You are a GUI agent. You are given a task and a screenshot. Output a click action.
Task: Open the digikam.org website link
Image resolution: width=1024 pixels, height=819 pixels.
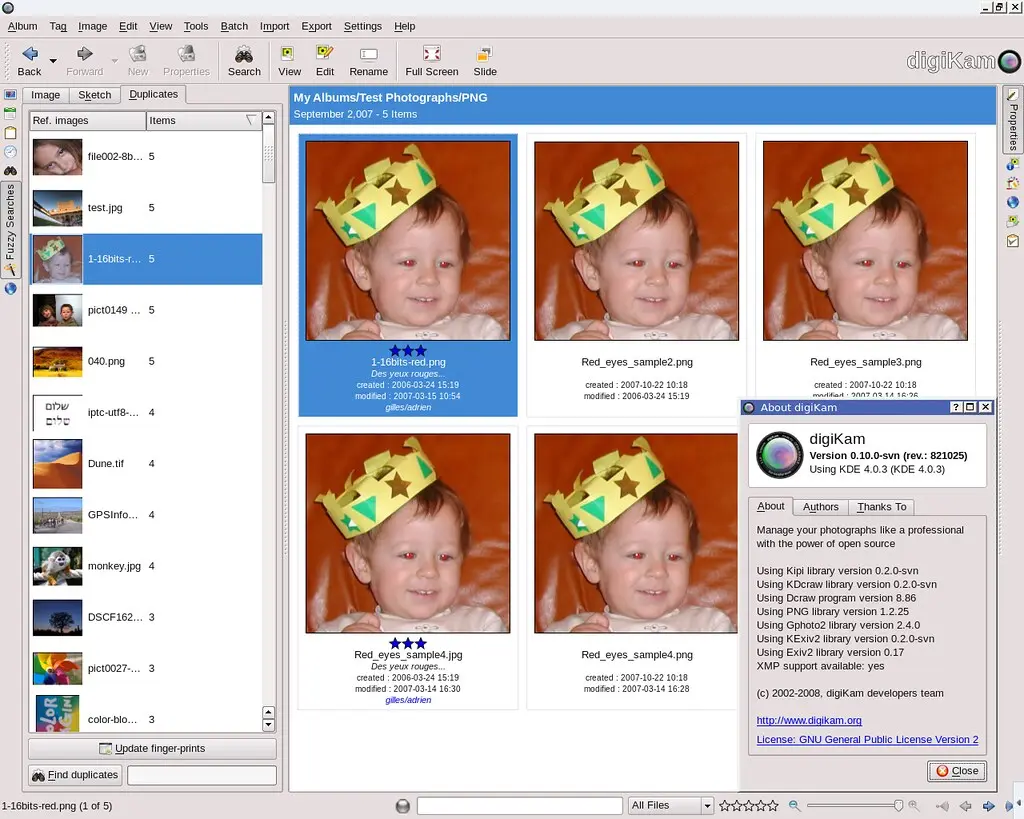point(808,720)
